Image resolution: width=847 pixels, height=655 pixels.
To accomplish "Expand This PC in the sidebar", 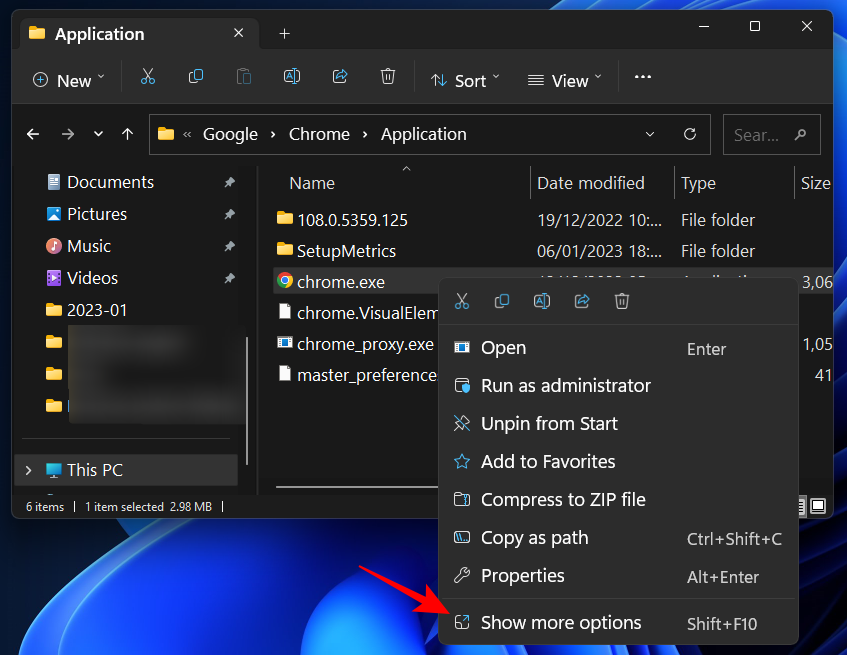I will pos(27,469).
